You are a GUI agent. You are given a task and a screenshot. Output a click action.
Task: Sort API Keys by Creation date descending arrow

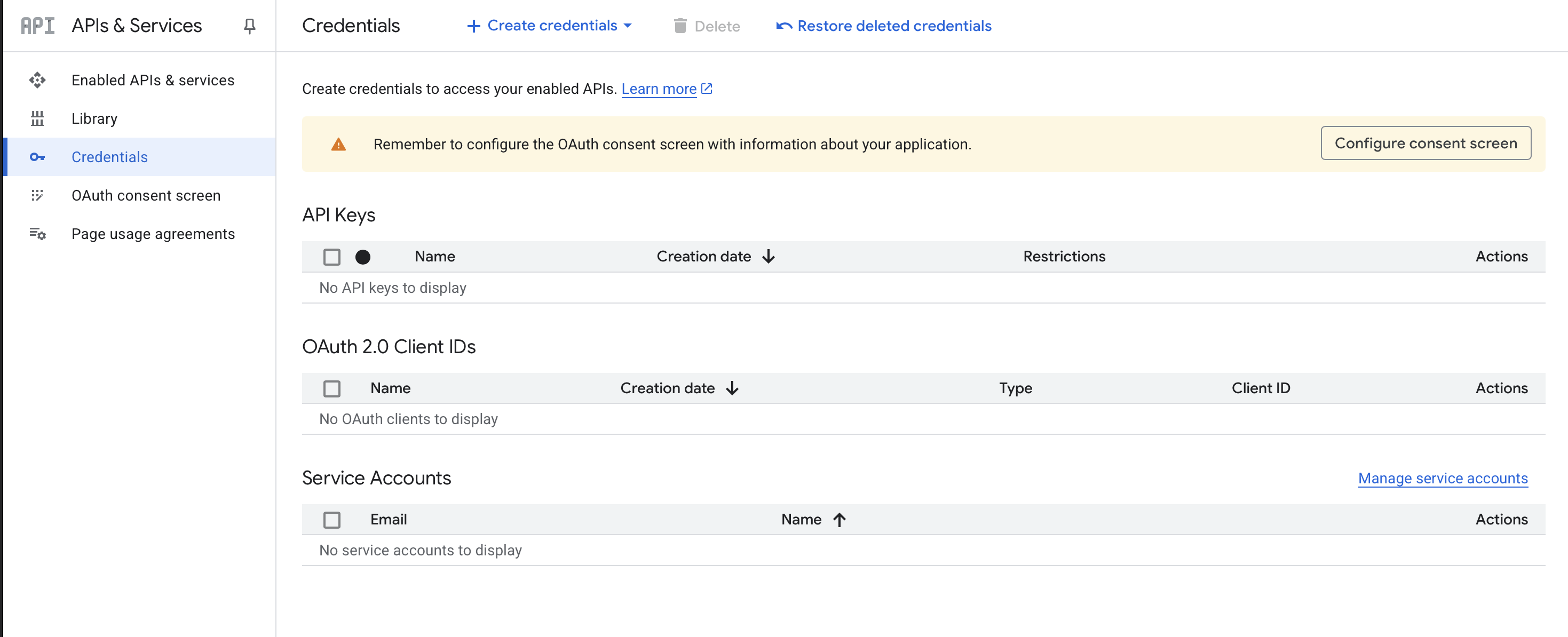pyautogui.click(x=769, y=256)
